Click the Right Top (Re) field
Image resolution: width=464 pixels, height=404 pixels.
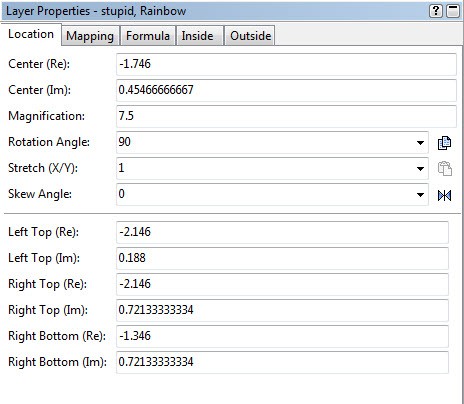point(282,284)
